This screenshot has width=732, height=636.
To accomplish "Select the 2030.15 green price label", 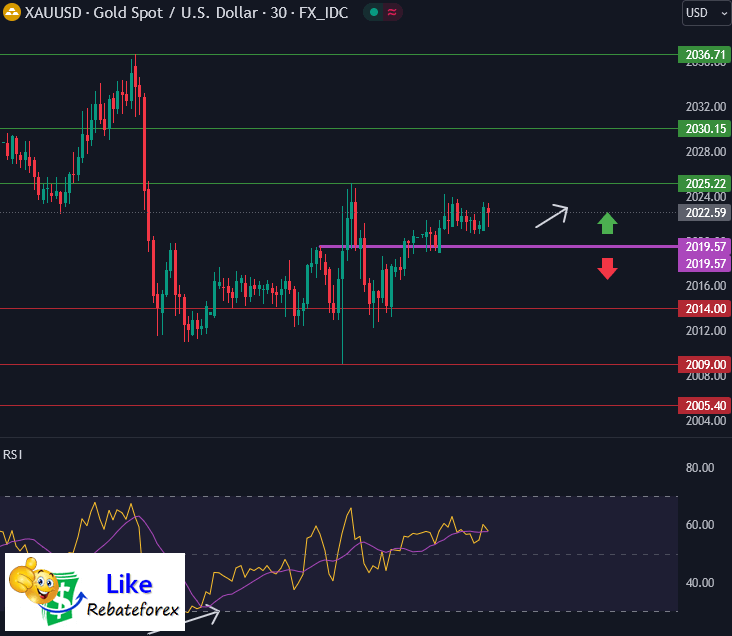I will coord(704,128).
